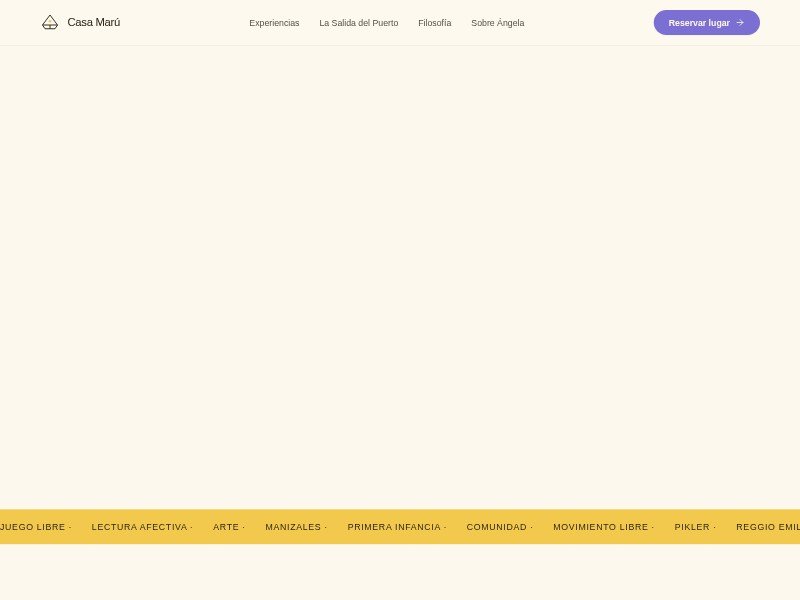Click the LECTURA AFECTIVA tag
This screenshot has width=800, height=600.
[139, 527]
